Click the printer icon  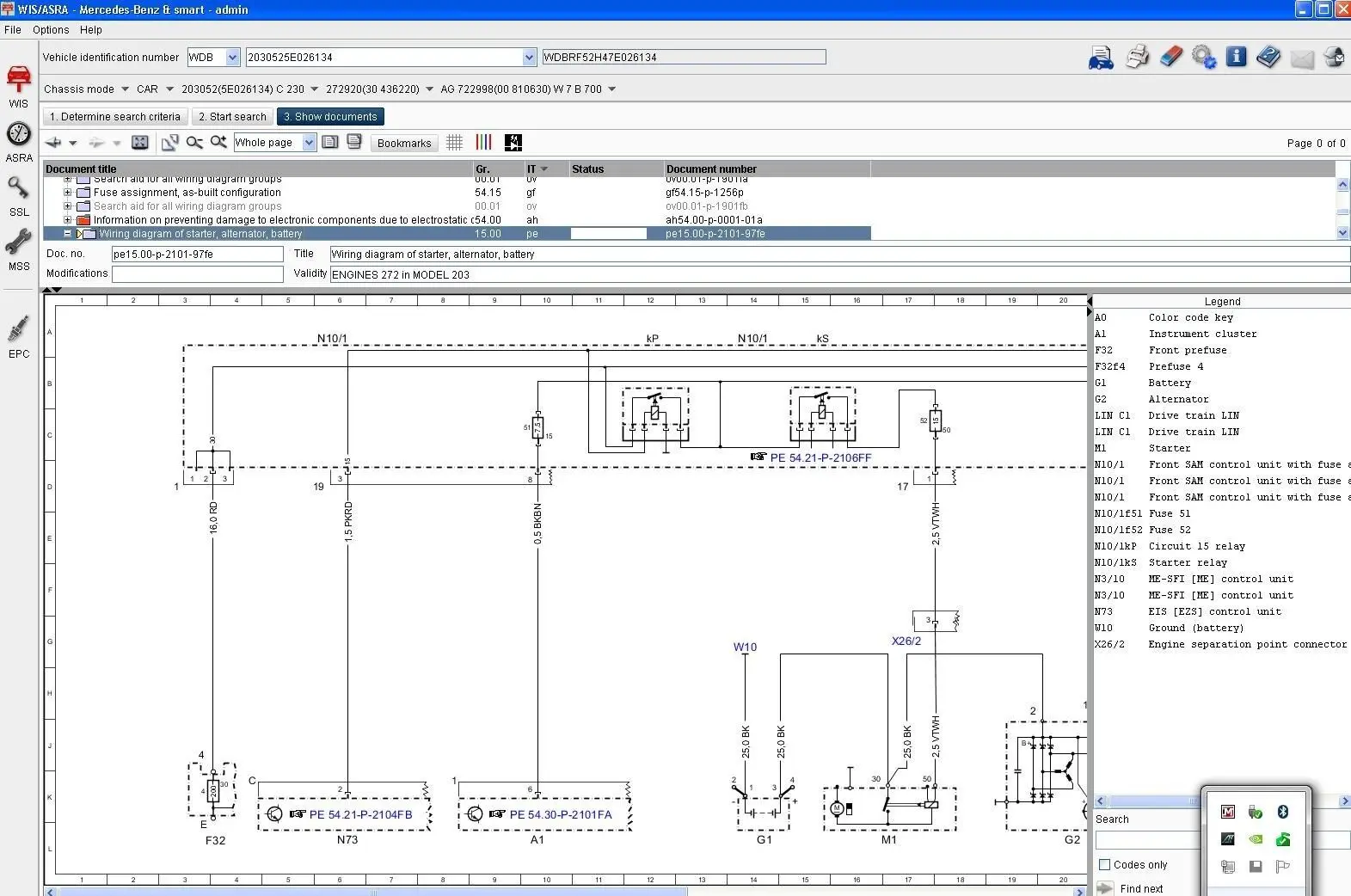tap(1137, 58)
